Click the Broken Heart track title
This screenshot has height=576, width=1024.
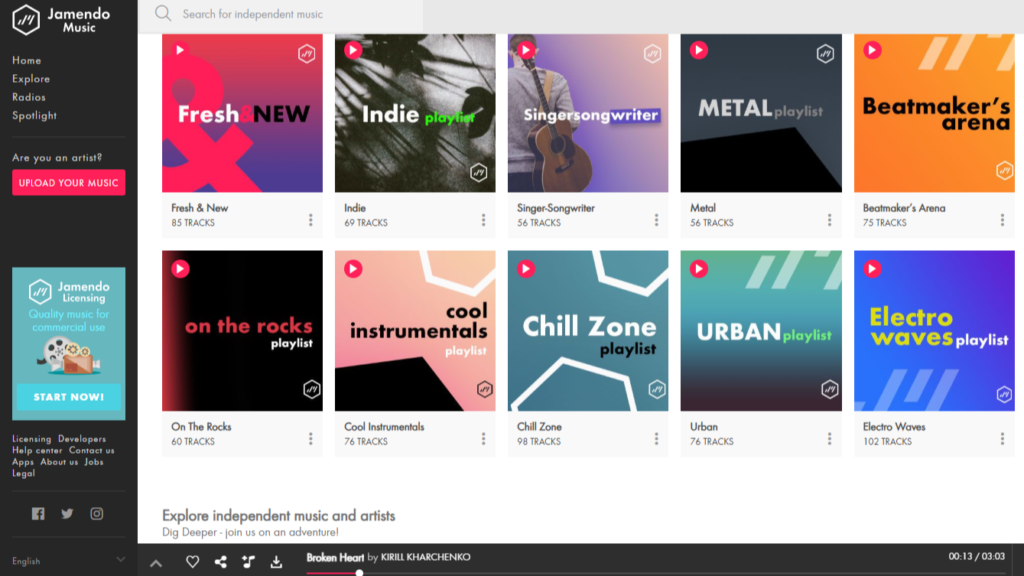coord(335,557)
